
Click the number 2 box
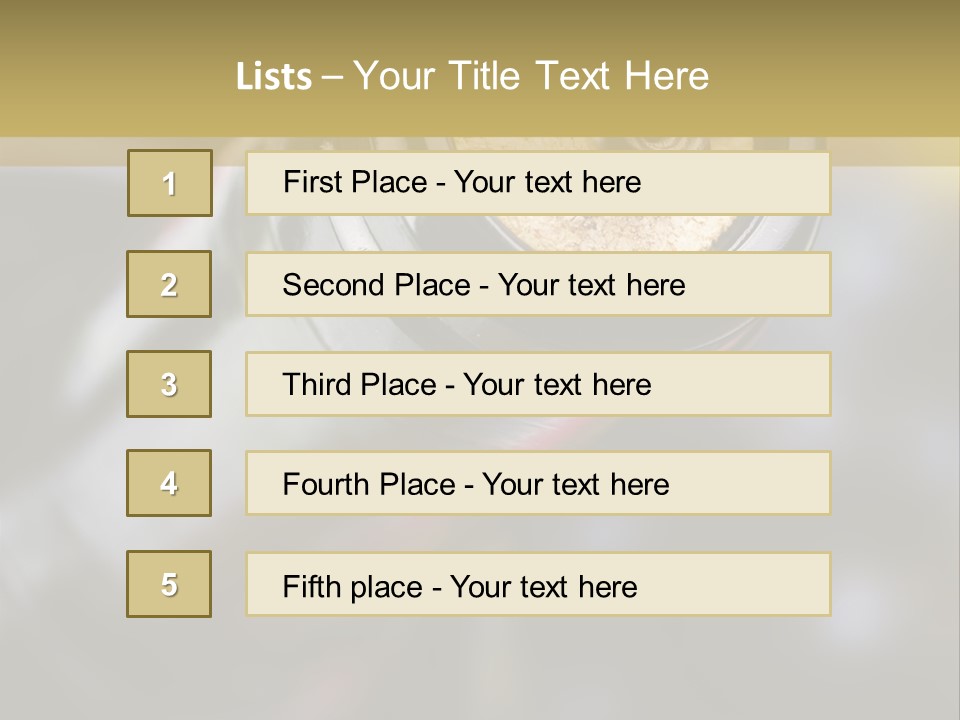pos(169,284)
